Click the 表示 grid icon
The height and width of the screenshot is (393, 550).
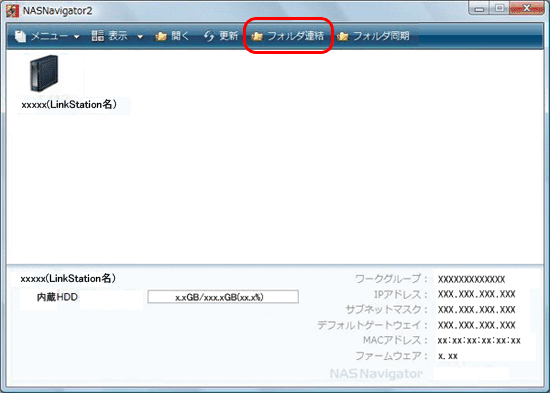pyautogui.click(x=98, y=36)
